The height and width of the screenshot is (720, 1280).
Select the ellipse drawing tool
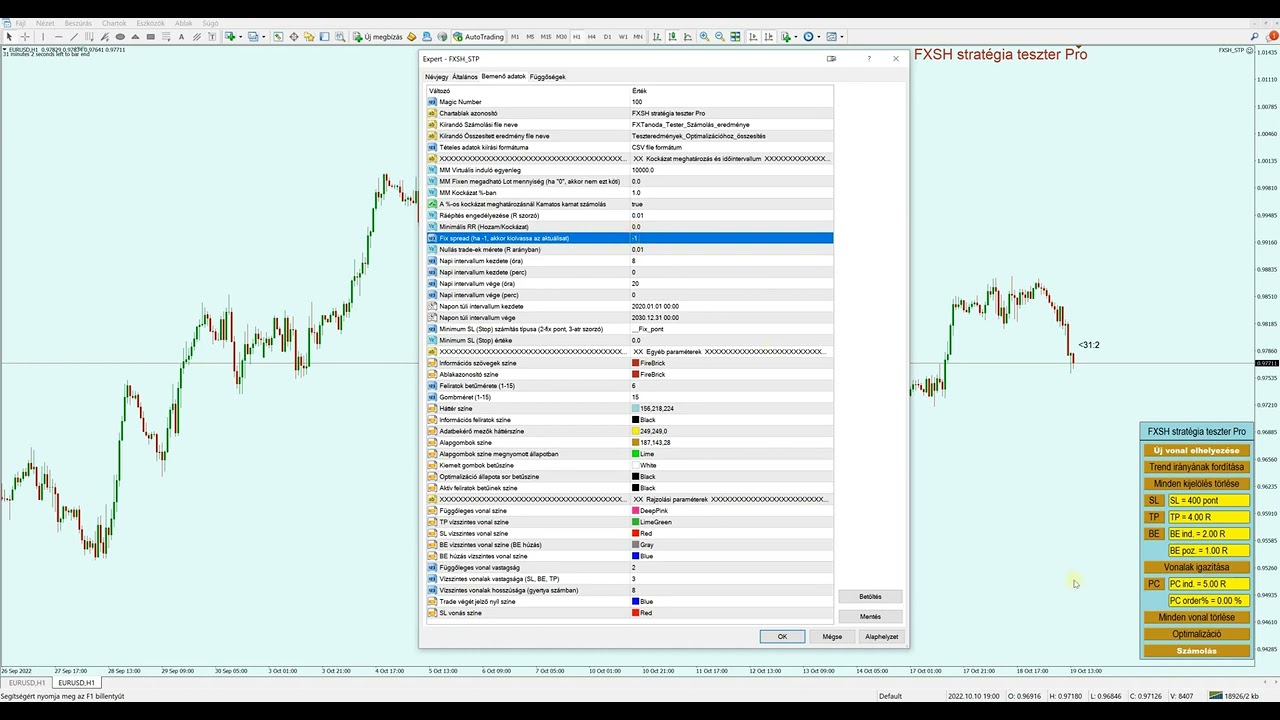coord(120,37)
